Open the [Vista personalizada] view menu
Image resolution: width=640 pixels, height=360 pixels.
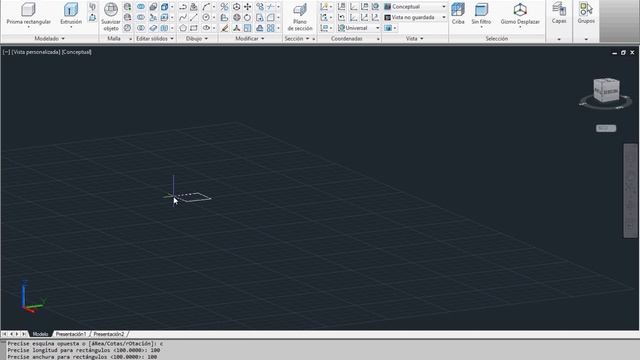(x=36, y=52)
